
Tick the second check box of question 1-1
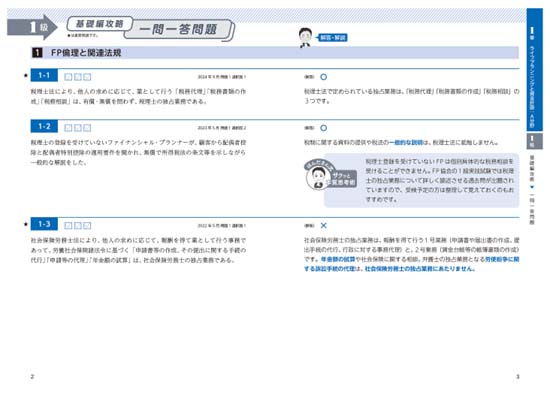click(x=78, y=77)
